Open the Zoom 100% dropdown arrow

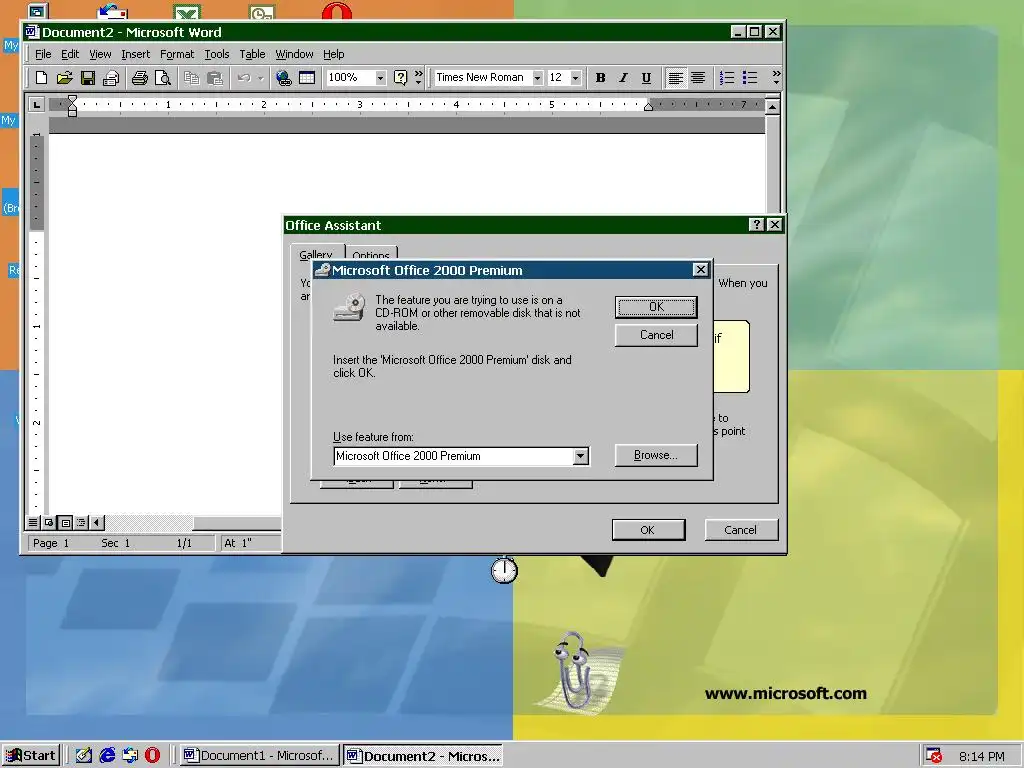tap(380, 78)
